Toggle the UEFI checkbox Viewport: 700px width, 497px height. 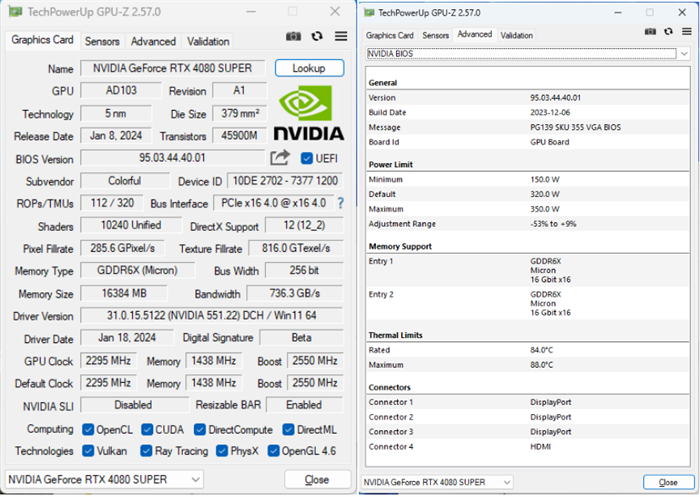(x=307, y=159)
